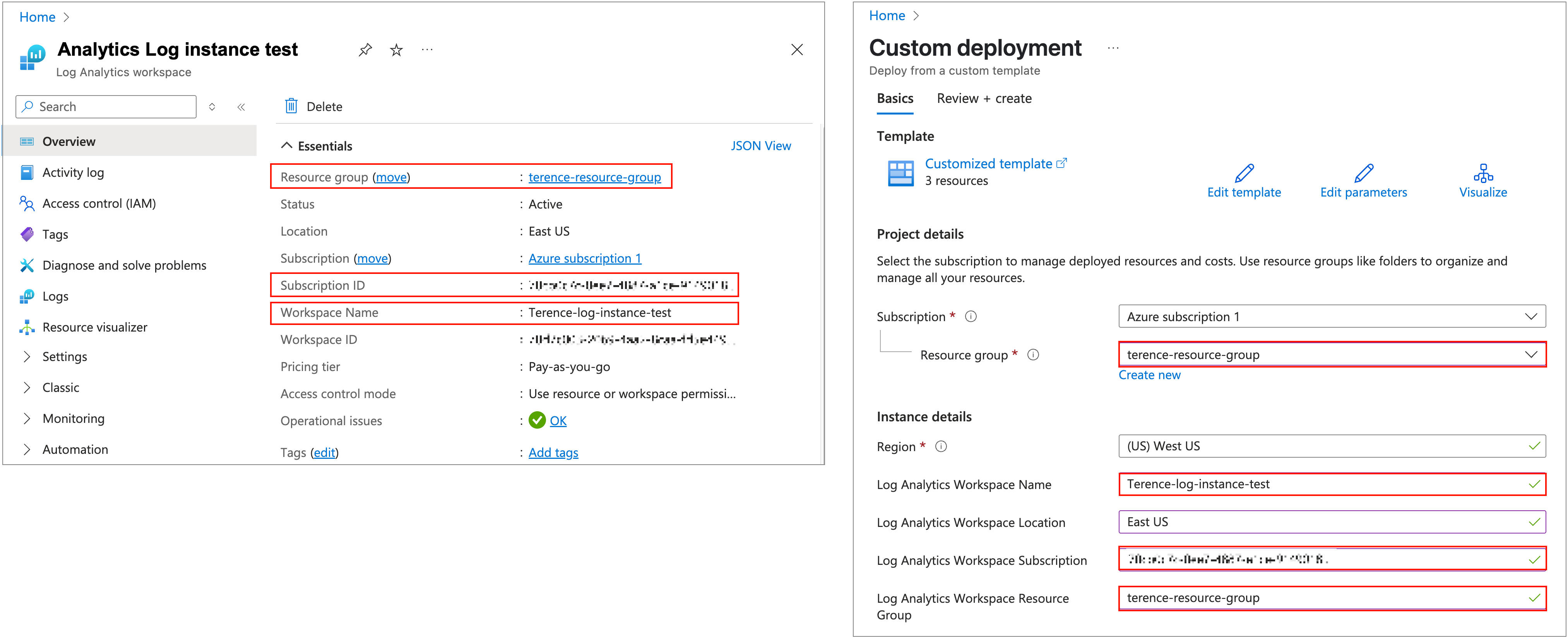Open the JSON View link
Viewport: 1568px width, 643px height.
(x=760, y=146)
